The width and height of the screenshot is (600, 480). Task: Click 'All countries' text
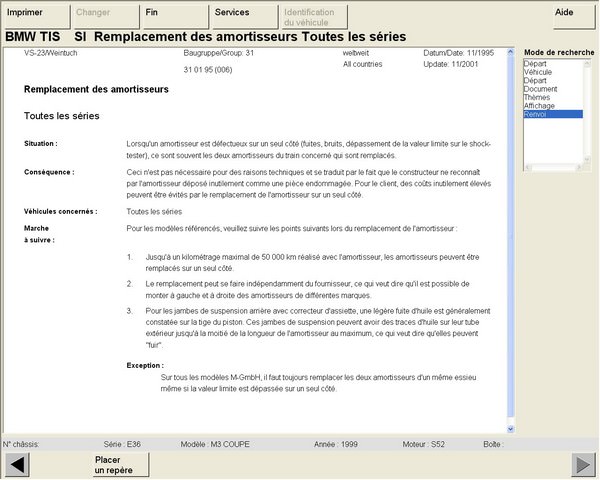362,64
